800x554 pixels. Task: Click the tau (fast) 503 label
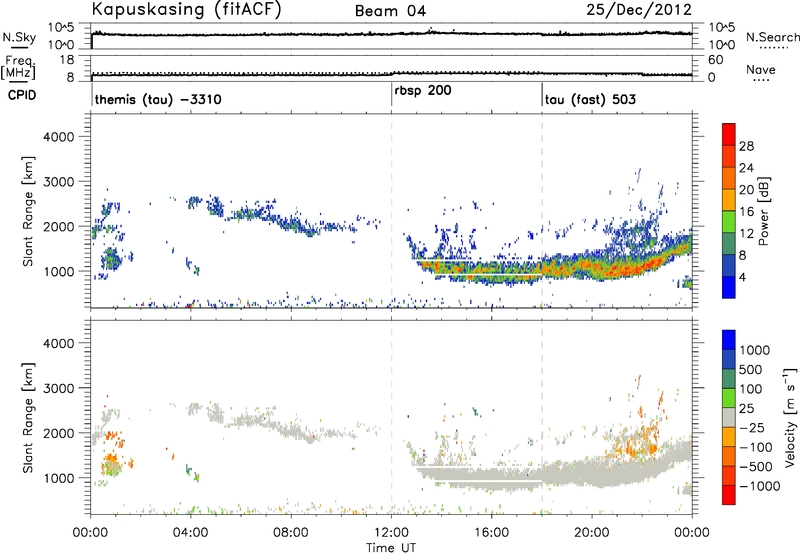point(590,99)
